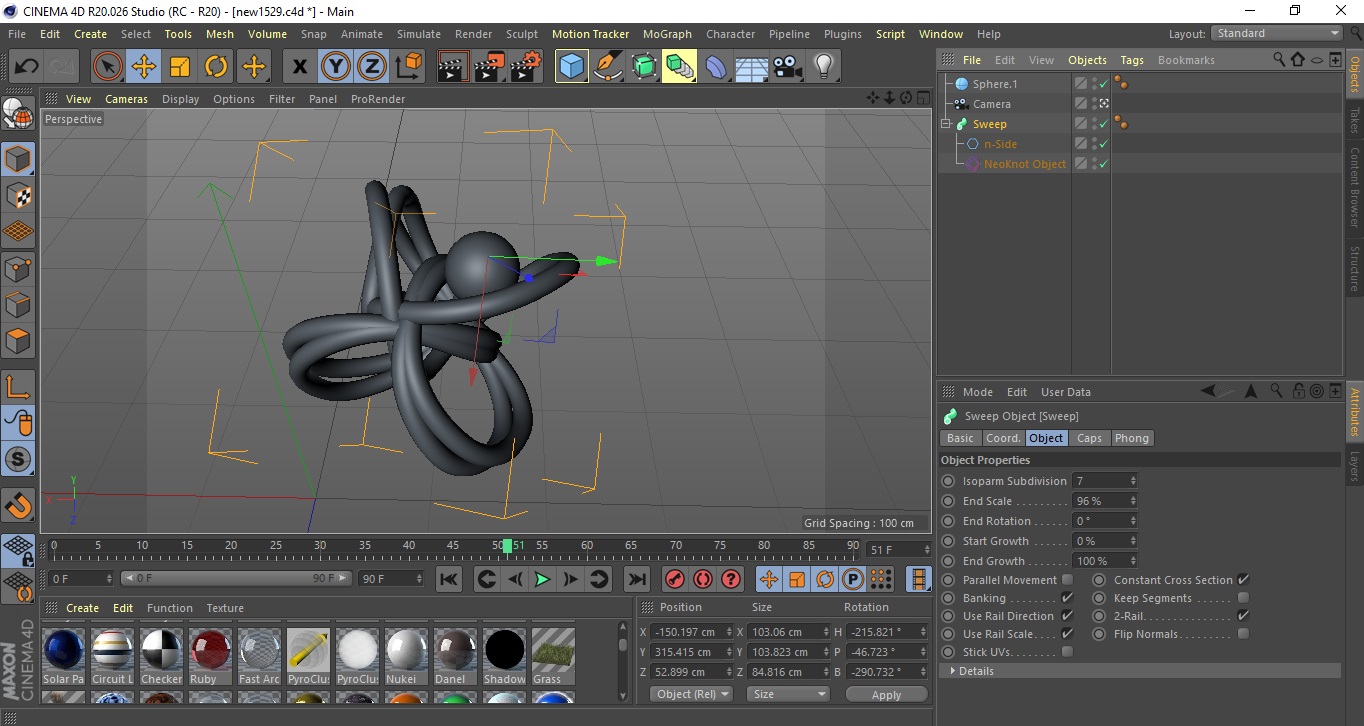Select the Rotate tool in top toolbar

pyautogui.click(x=216, y=67)
